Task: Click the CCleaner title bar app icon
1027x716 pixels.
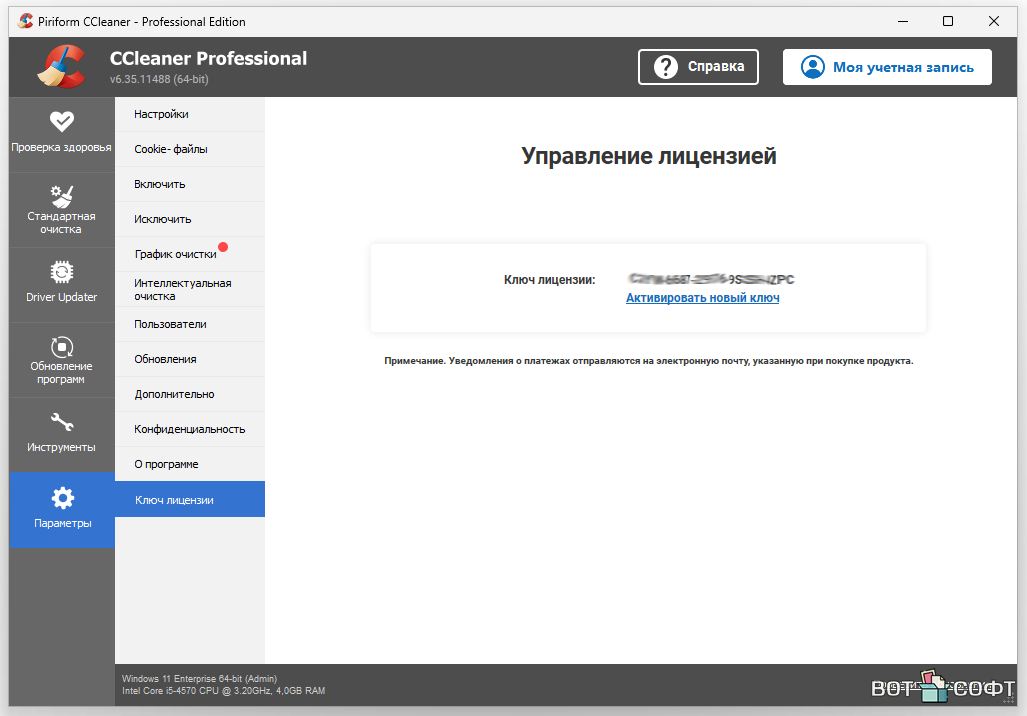Action: pos(26,21)
